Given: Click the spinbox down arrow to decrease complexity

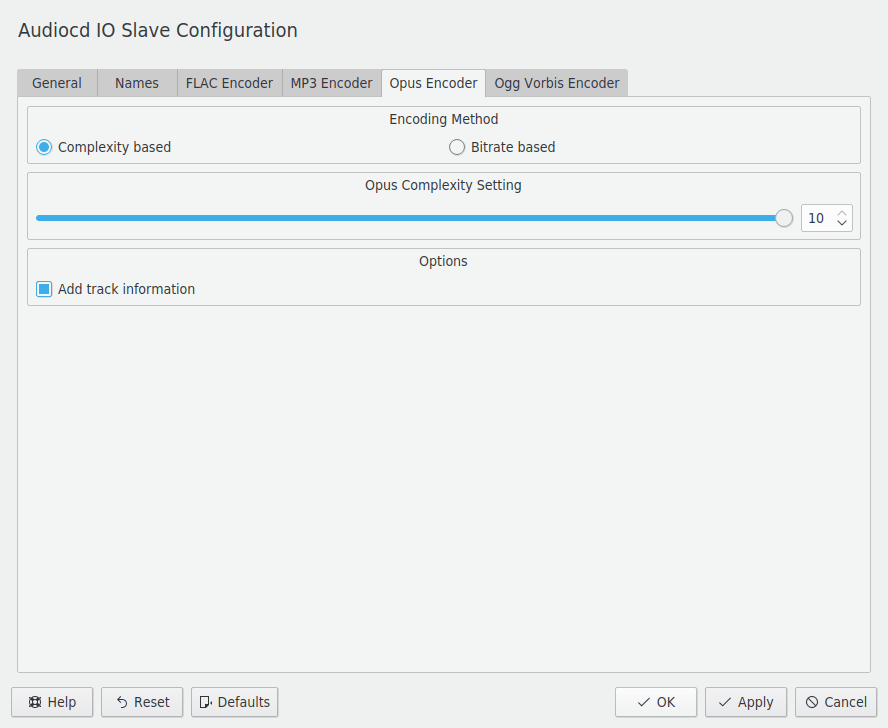Looking at the screenshot, I should point(843,224).
